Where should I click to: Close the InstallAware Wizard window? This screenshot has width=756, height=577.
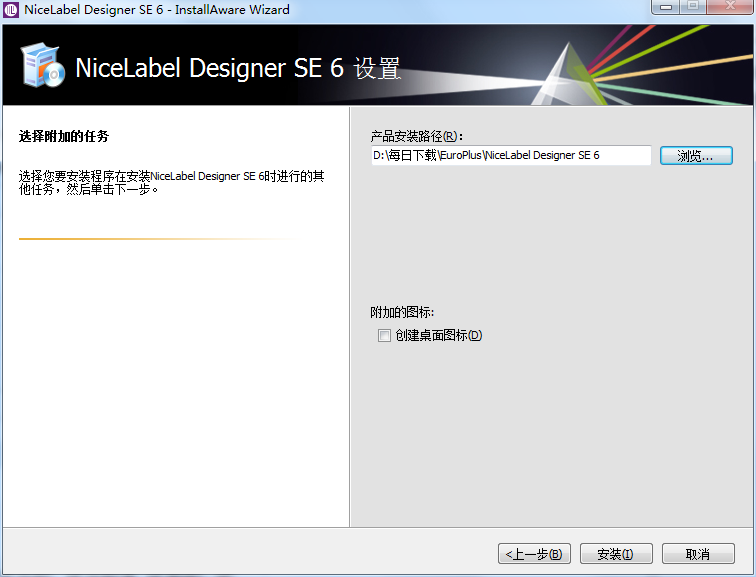[730, 8]
